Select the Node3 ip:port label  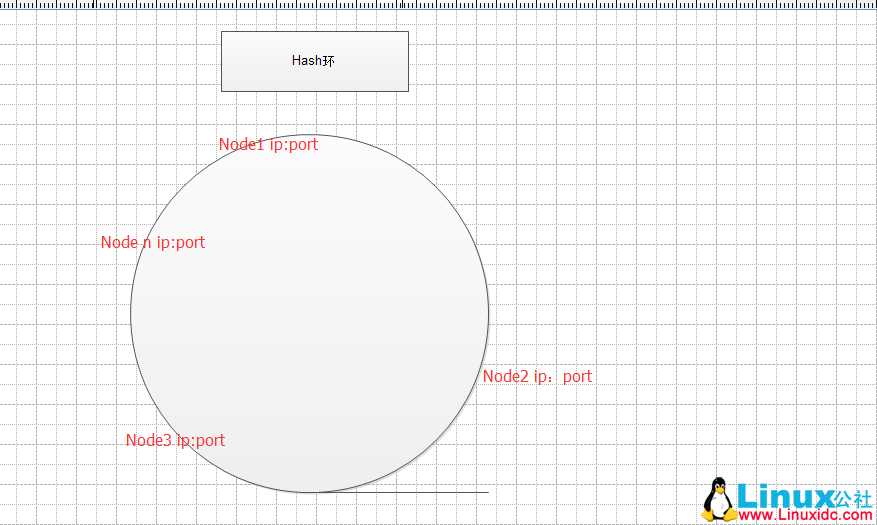[175, 440]
